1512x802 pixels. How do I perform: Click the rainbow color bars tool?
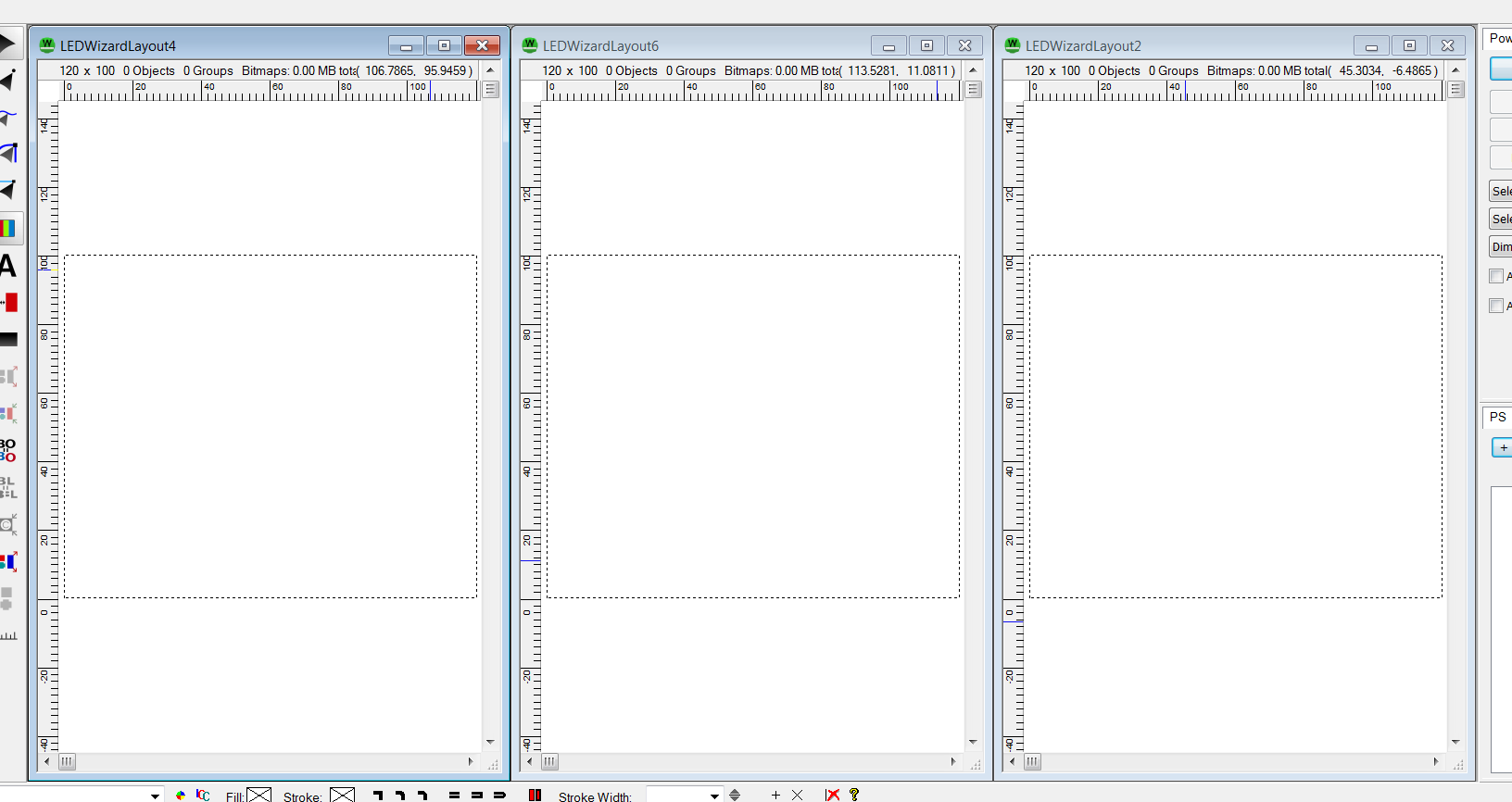tap(8, 228)
